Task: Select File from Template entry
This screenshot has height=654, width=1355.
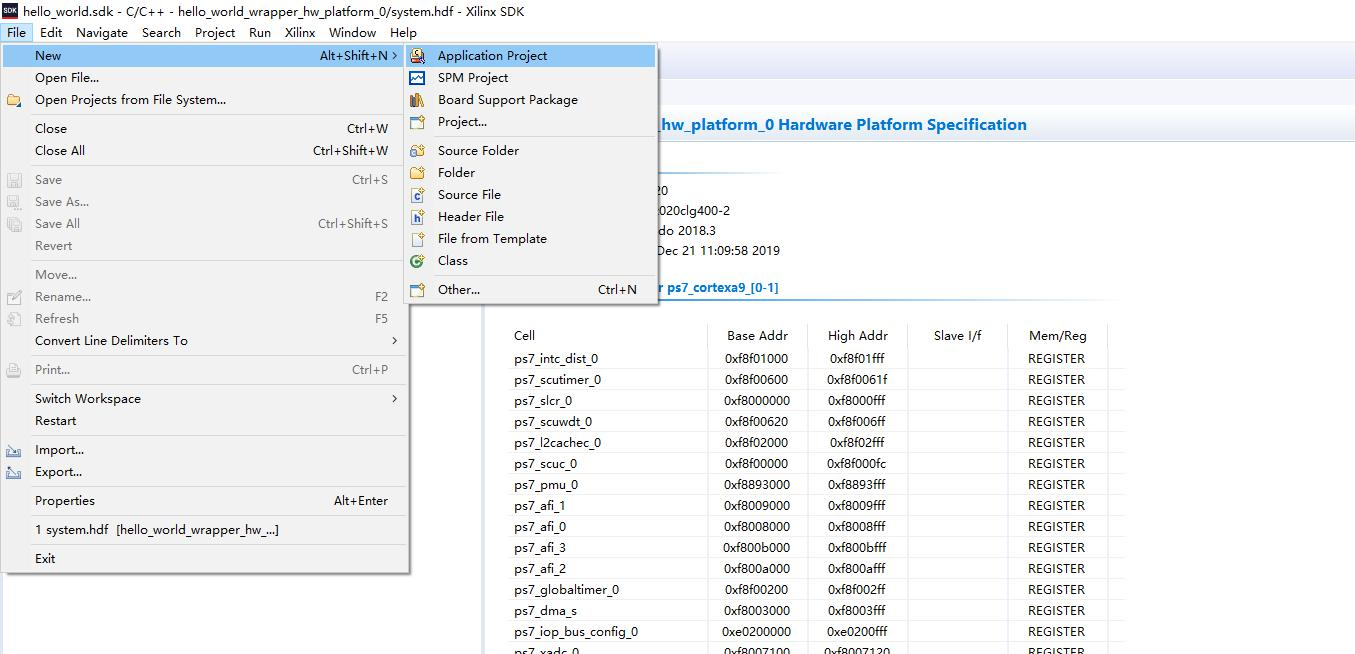Action: click(531, 239)
